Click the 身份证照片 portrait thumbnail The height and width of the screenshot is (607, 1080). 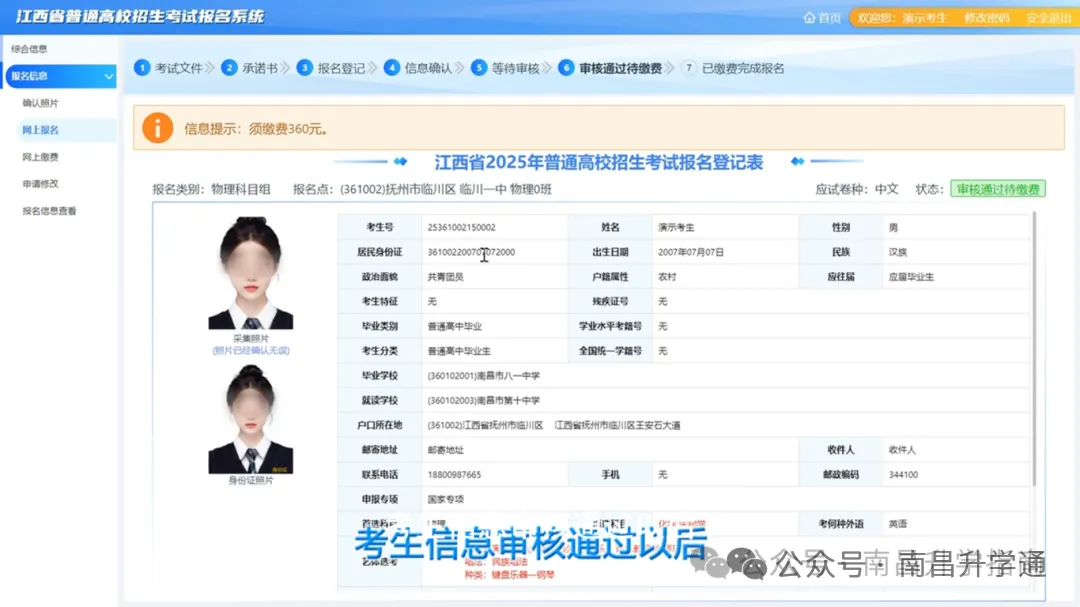coord(251,419)
